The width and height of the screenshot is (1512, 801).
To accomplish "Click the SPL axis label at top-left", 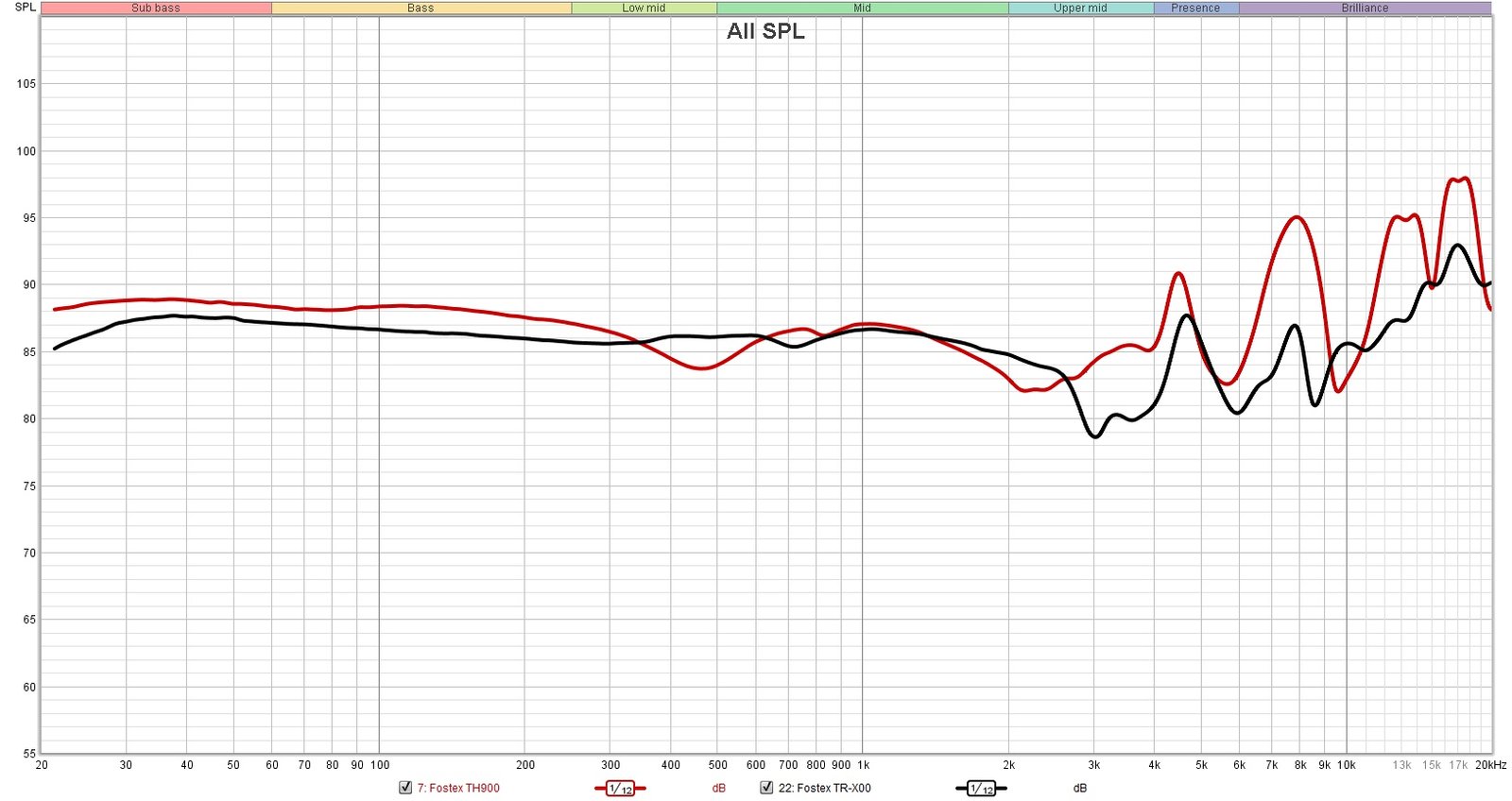I will point(26,8).
